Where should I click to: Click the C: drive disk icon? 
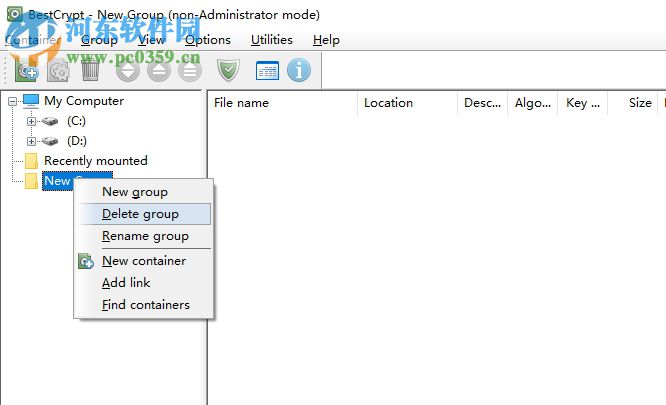(50, 121)
